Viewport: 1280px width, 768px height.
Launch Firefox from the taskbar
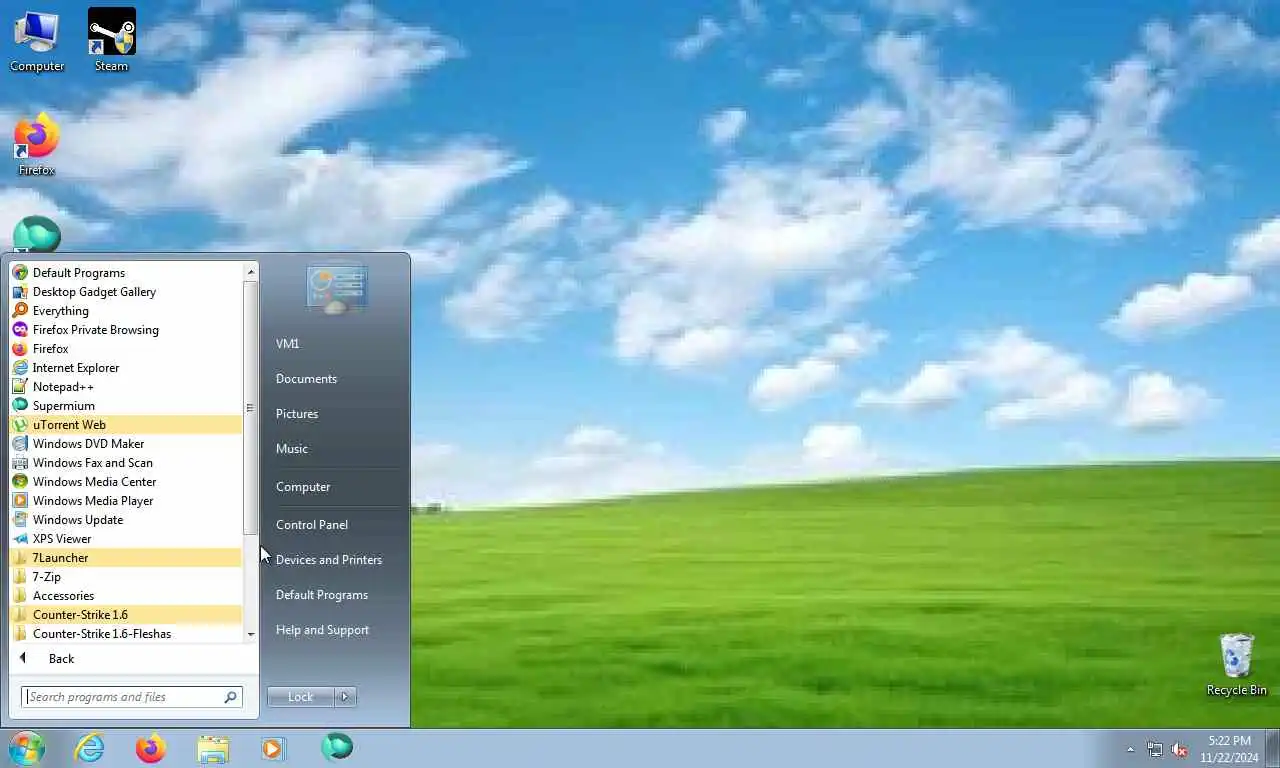[151, 748]
